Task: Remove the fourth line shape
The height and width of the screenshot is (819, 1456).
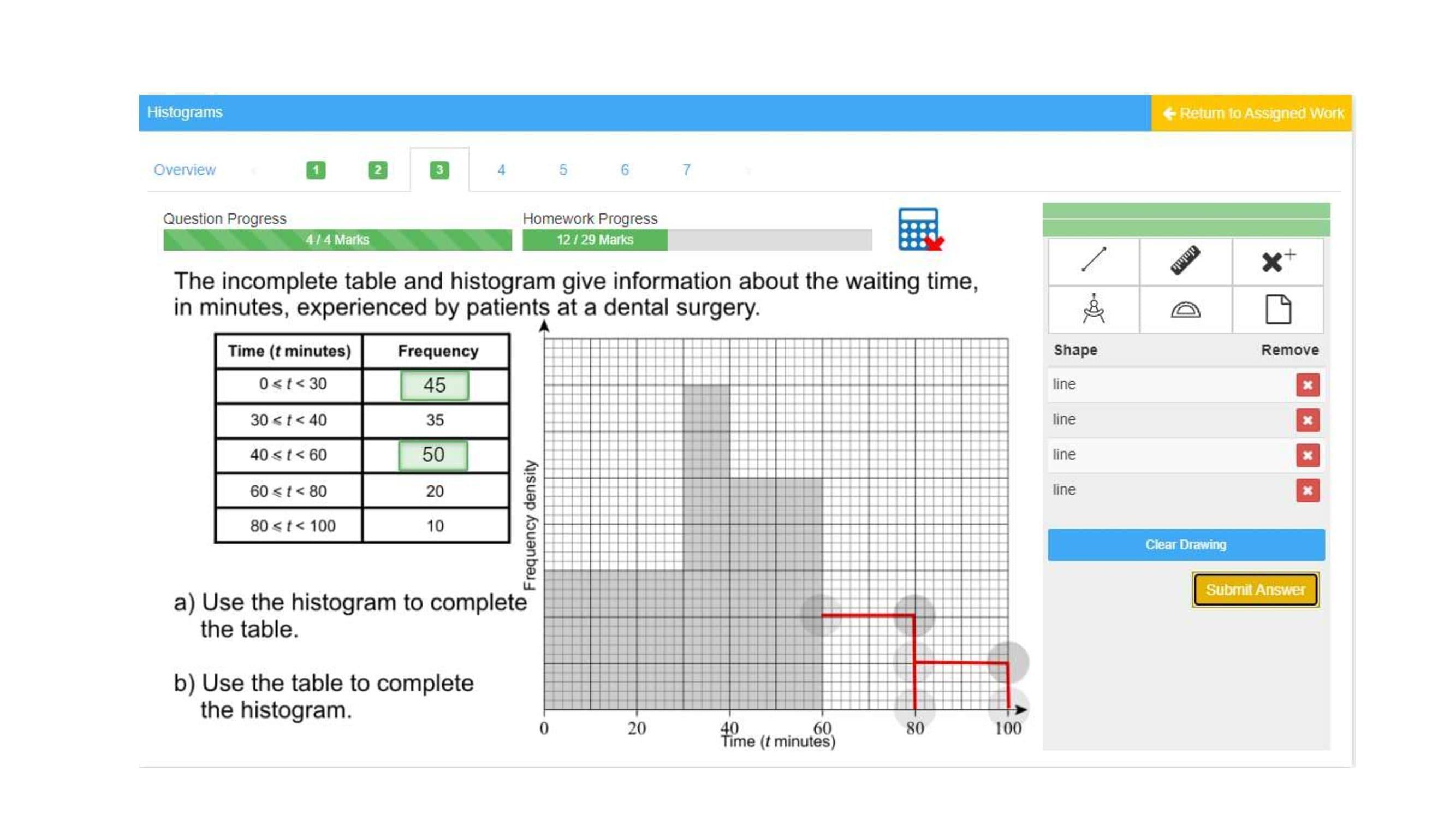Action: click(1308, 490)
